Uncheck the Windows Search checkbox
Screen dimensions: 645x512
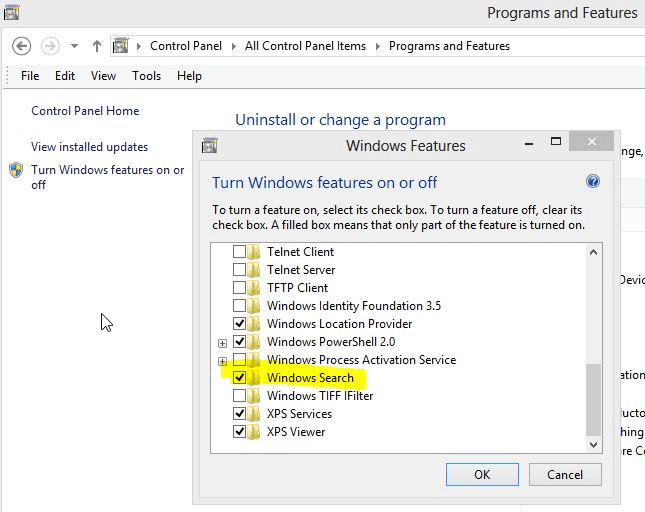pyautogui.click(x=239, y=378)
